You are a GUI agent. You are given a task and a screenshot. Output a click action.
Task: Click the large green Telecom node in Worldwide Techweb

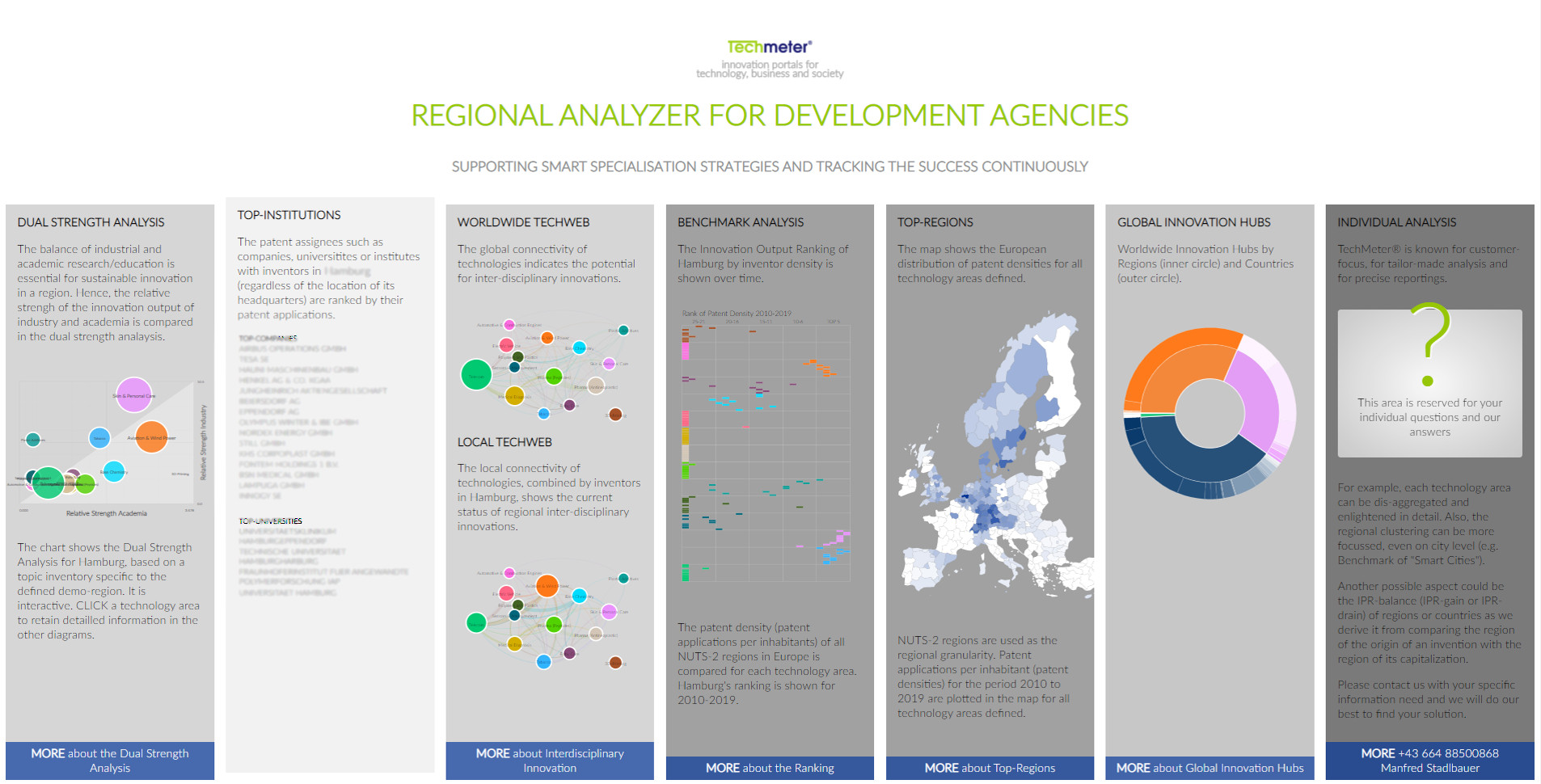tap(476, 375)
